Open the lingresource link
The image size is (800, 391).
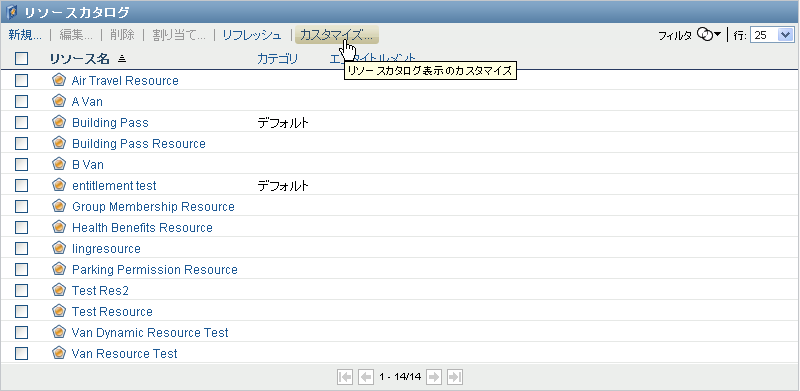(106, 249)
